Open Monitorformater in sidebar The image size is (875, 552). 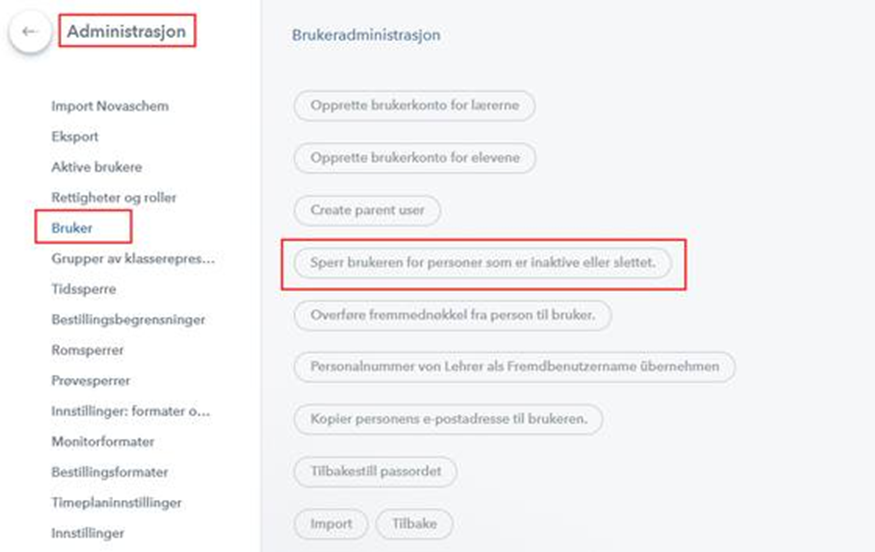tap(103, 441)
